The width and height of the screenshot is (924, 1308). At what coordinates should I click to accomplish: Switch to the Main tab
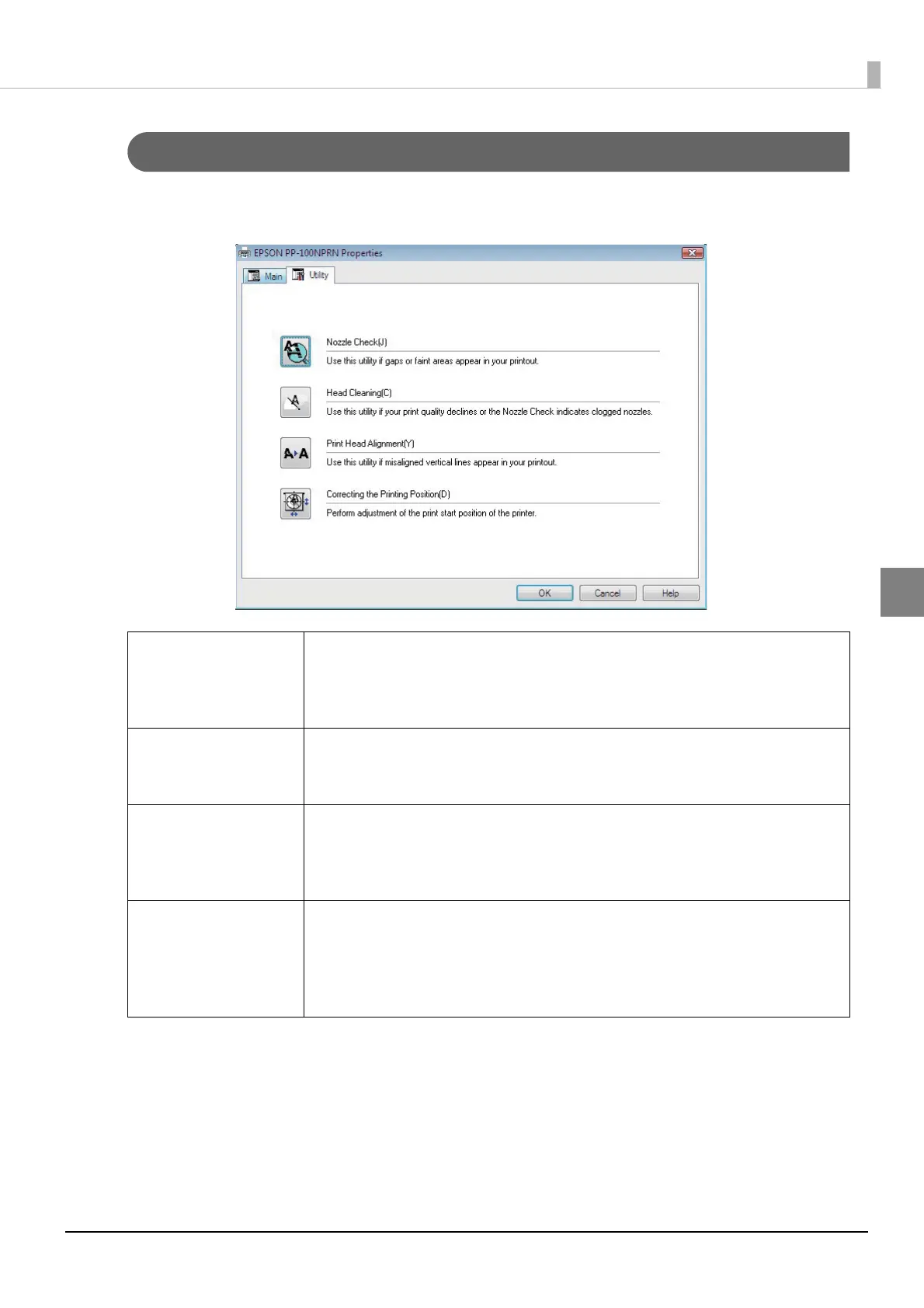point(265,276)
